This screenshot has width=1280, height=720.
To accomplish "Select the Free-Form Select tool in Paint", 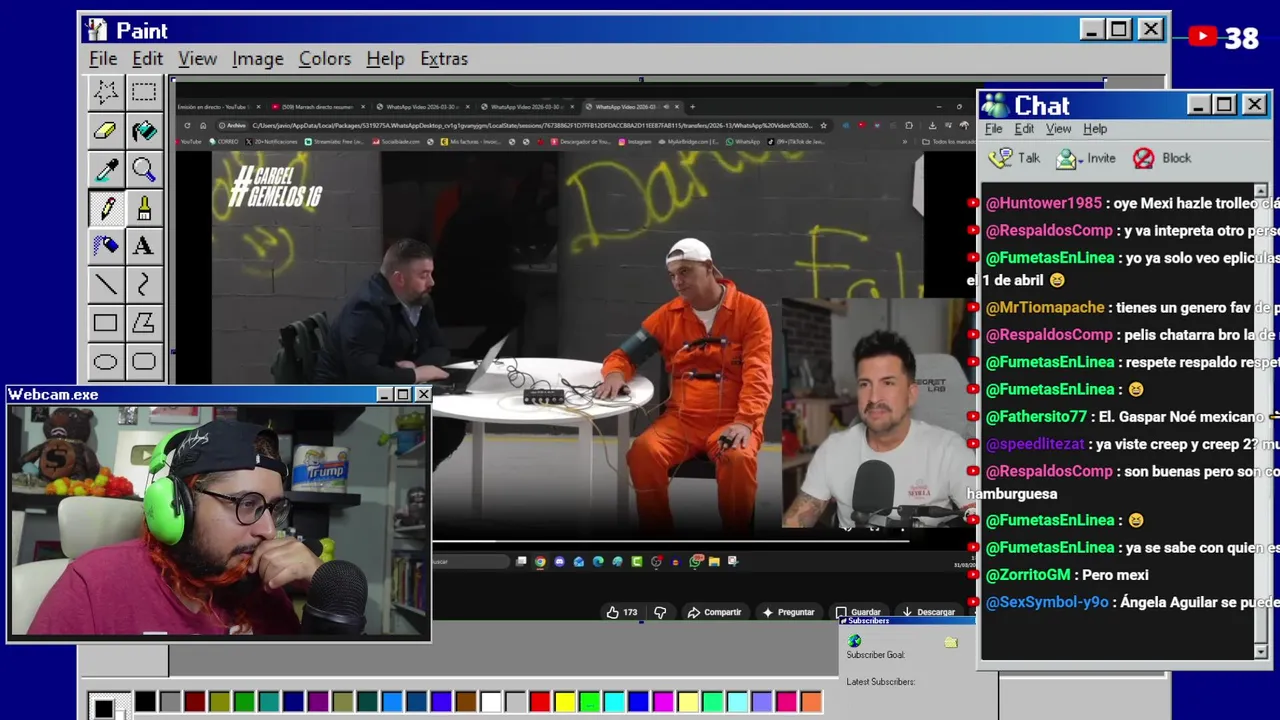I will pos(105,92).
